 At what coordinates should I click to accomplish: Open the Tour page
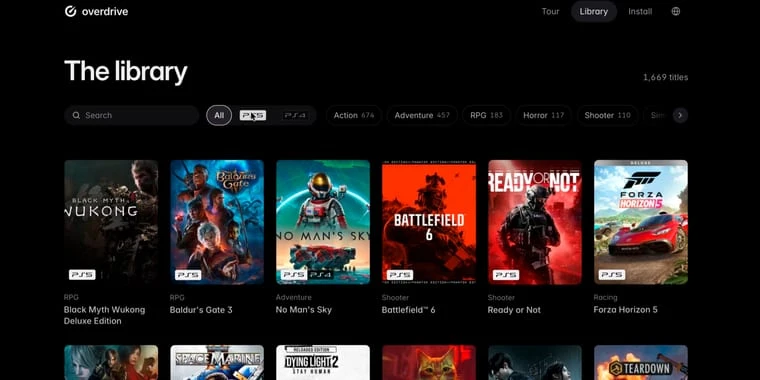[x=550, y=12]
